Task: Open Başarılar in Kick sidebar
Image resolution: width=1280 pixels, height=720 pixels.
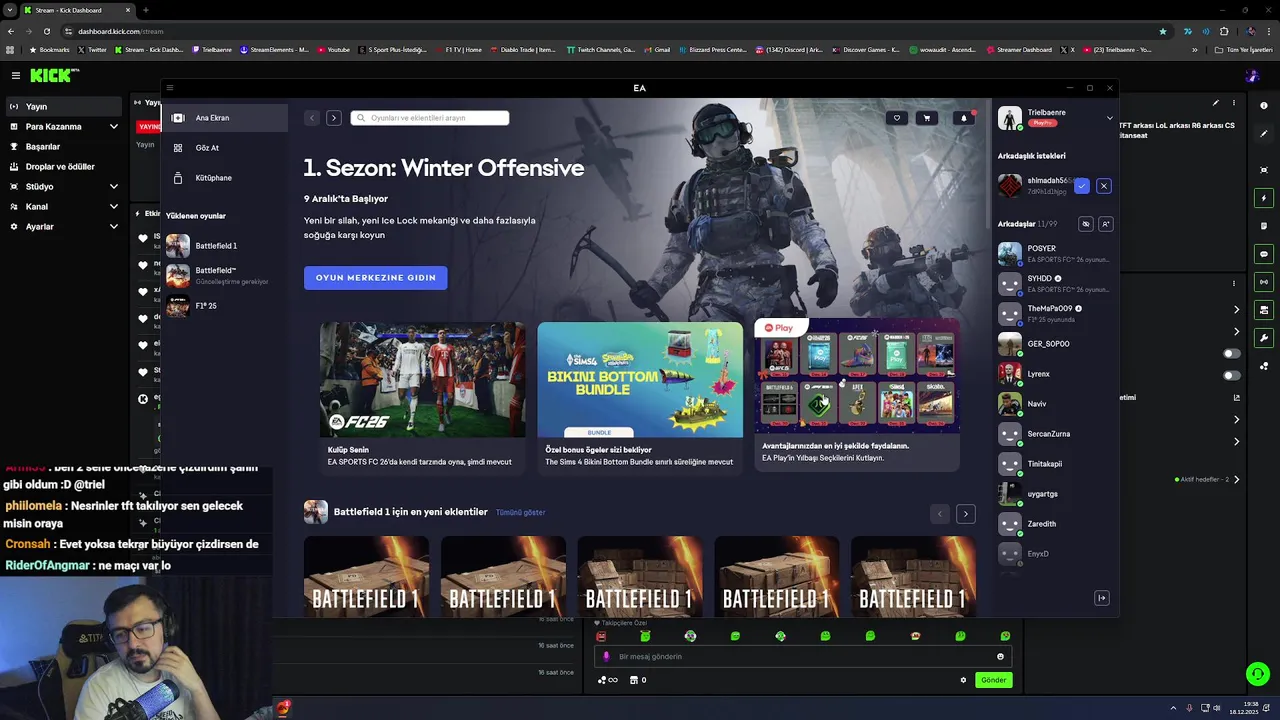Action: tap(66, 147)
